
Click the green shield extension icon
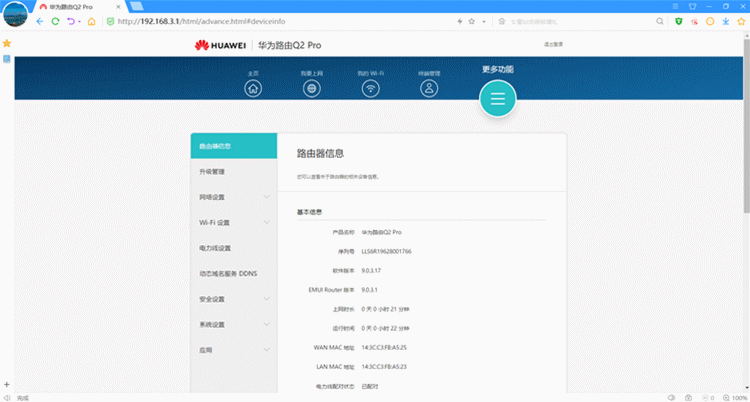(678, 21)
